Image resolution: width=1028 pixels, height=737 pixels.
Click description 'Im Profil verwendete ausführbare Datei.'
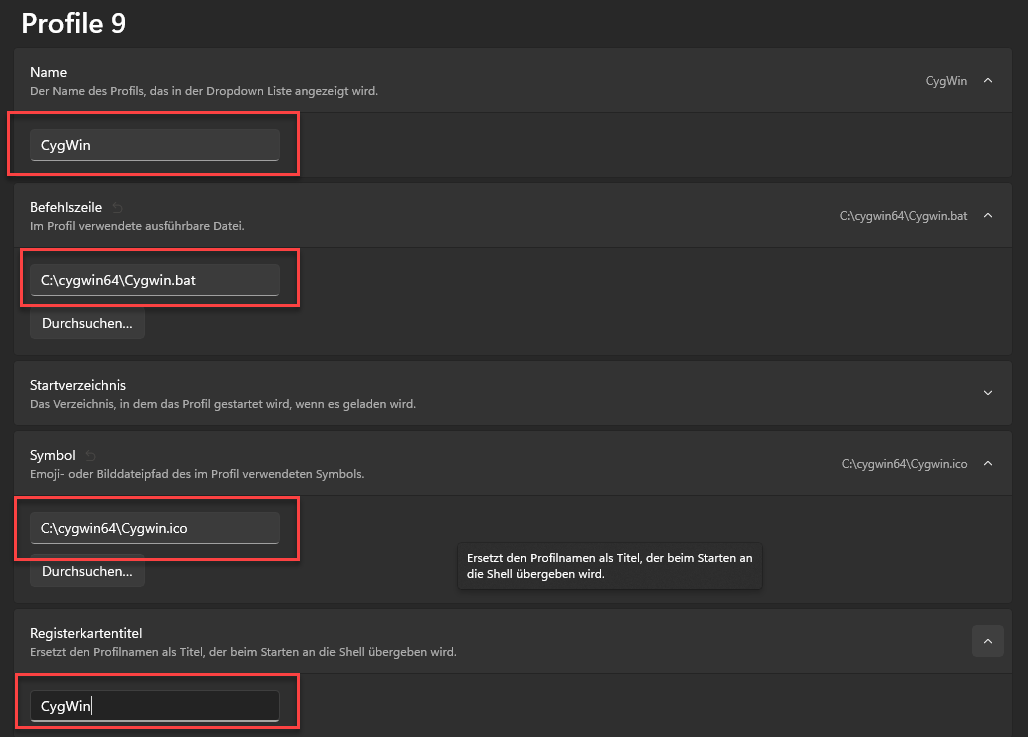pyautogui.click(x=137, y=226)
